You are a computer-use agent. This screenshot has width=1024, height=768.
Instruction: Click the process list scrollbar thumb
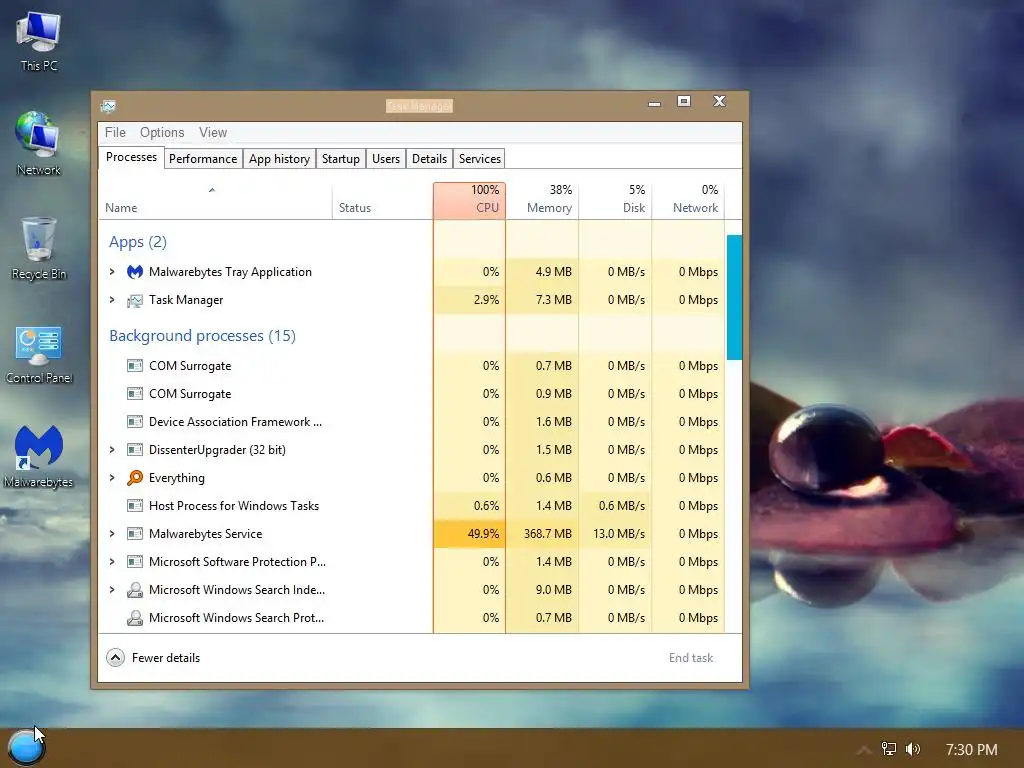734,297
